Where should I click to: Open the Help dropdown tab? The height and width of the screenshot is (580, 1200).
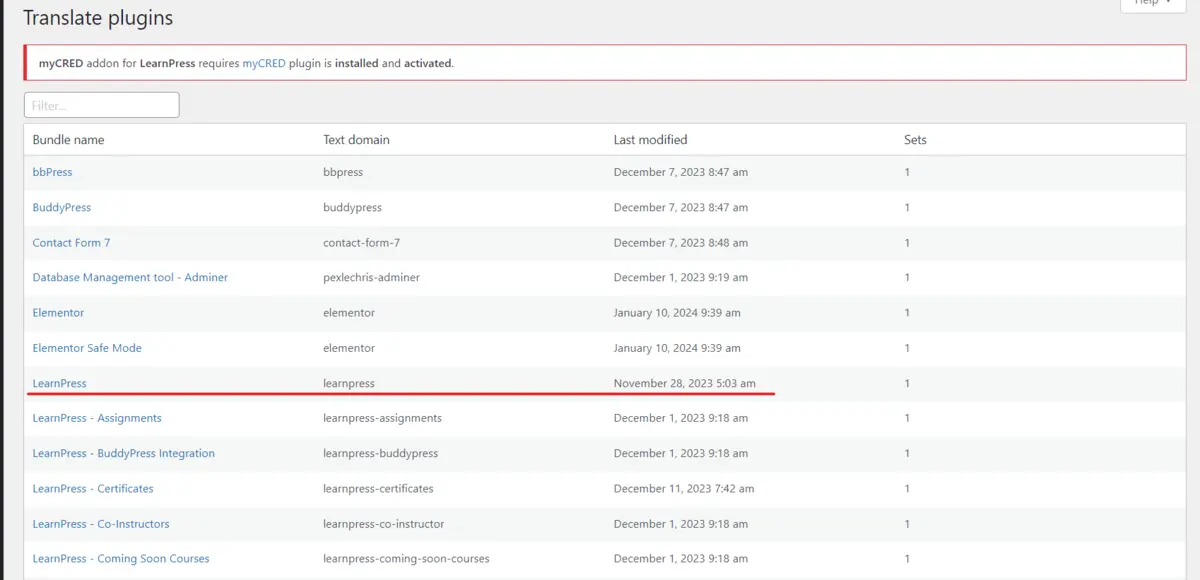click(x=1152, y=4)
